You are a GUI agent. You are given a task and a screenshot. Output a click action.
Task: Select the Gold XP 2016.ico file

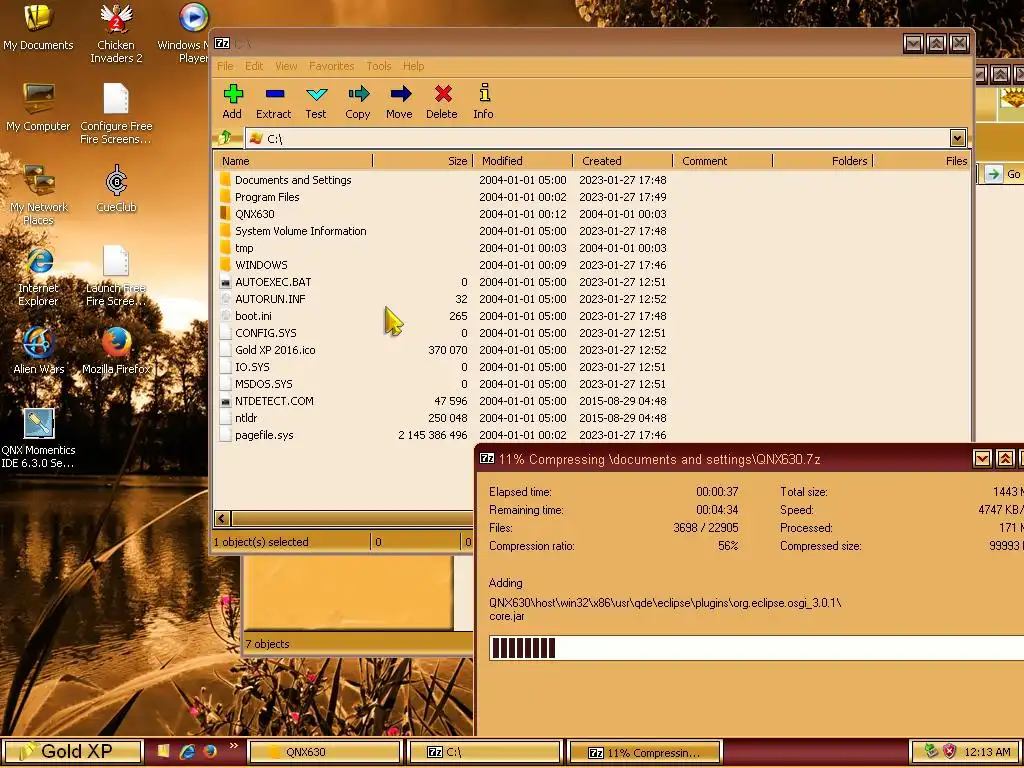[275, 349]
